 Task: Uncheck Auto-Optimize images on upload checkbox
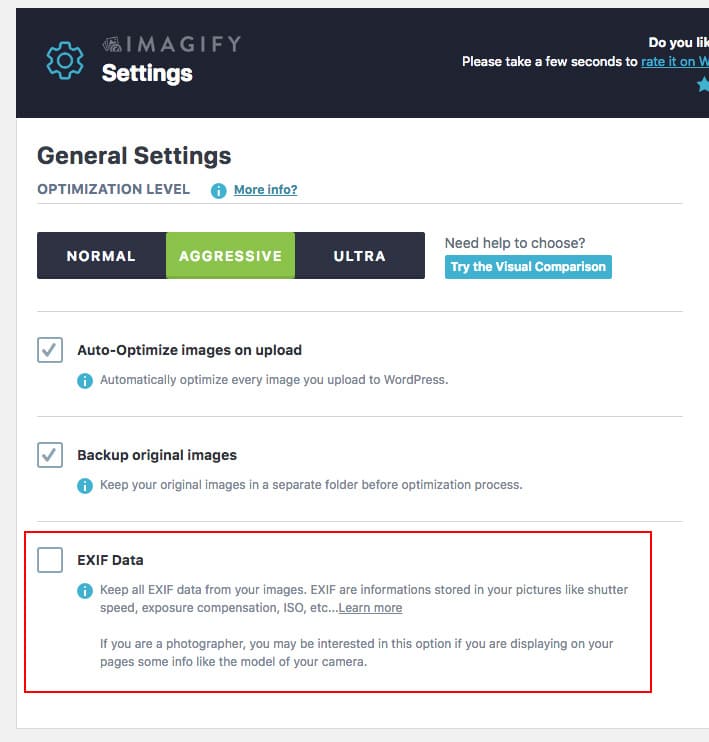50,350
